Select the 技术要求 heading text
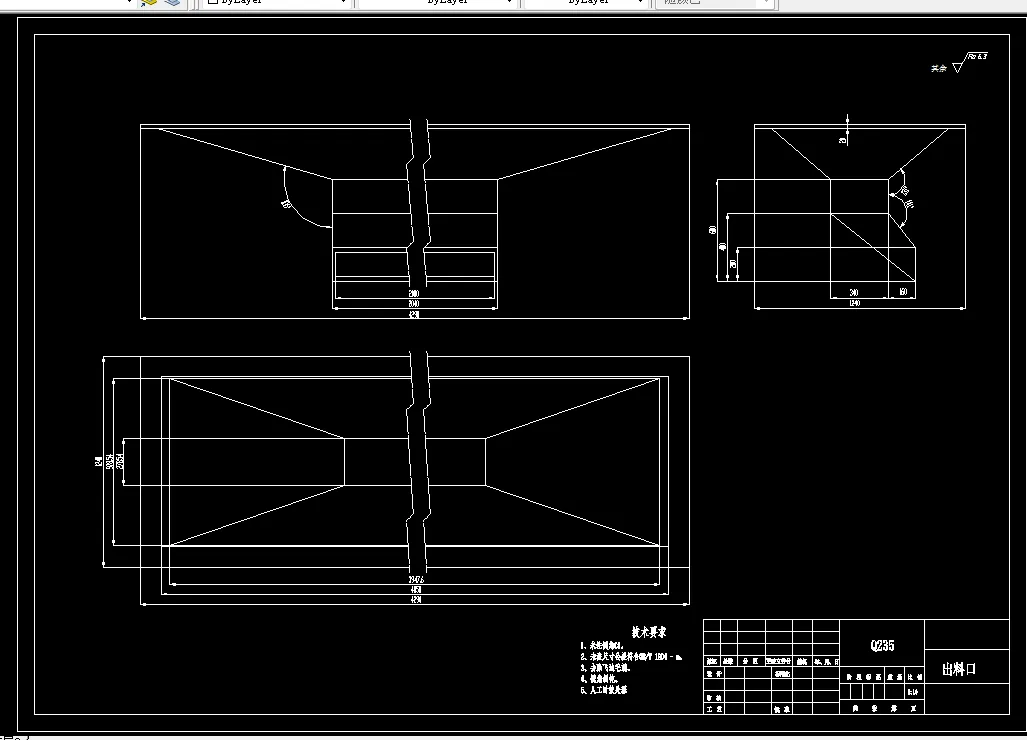Screen dimensions: 1027x740 click(x=649, y=632)
